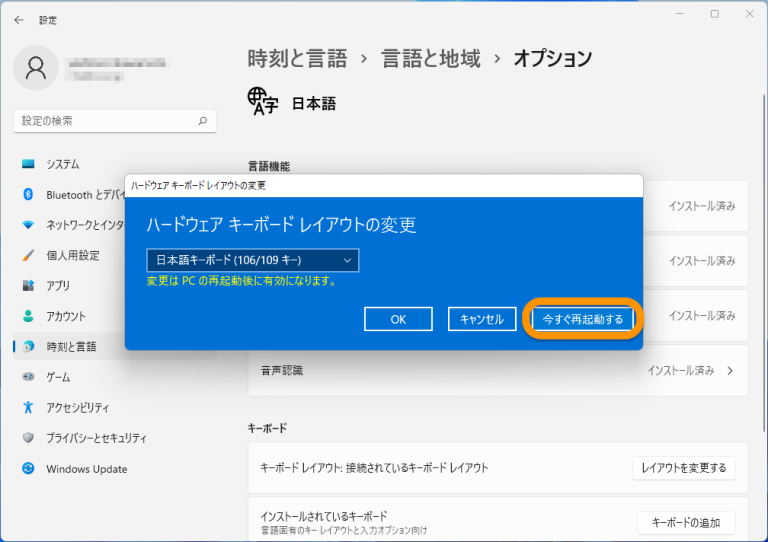The height and width of the screenshot is (542, 768).
Task: Click the インストール済み status on 音声認識 row
Action: [x=680, y=371]
